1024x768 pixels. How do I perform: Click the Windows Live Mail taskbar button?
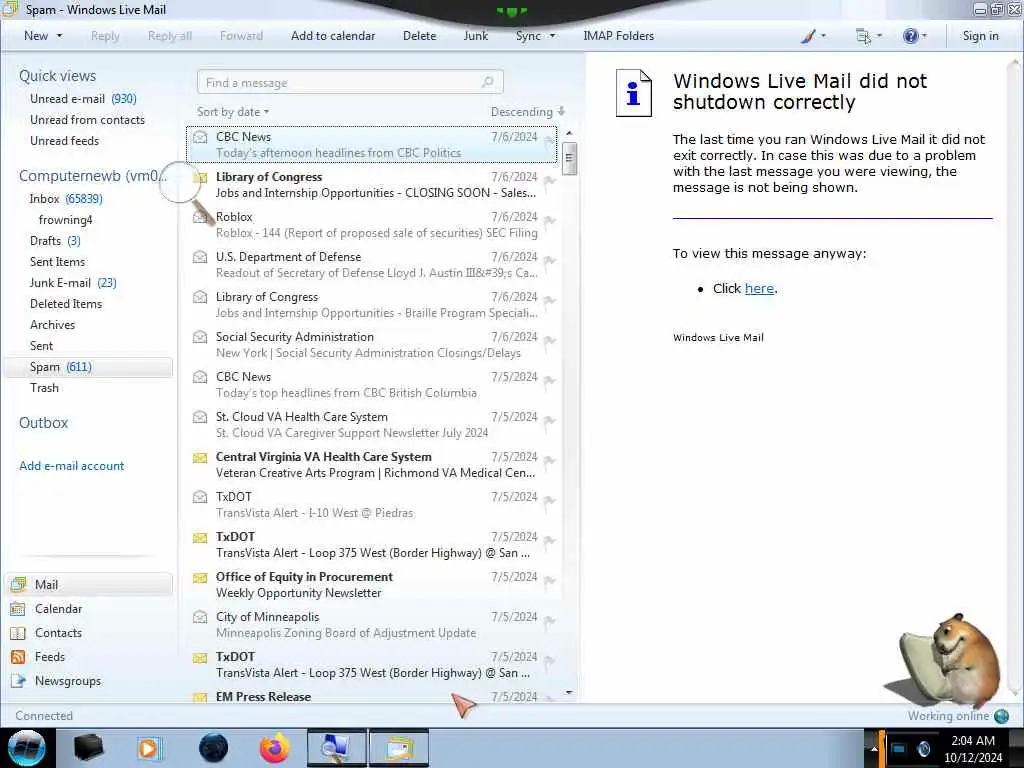pos(399,748)
